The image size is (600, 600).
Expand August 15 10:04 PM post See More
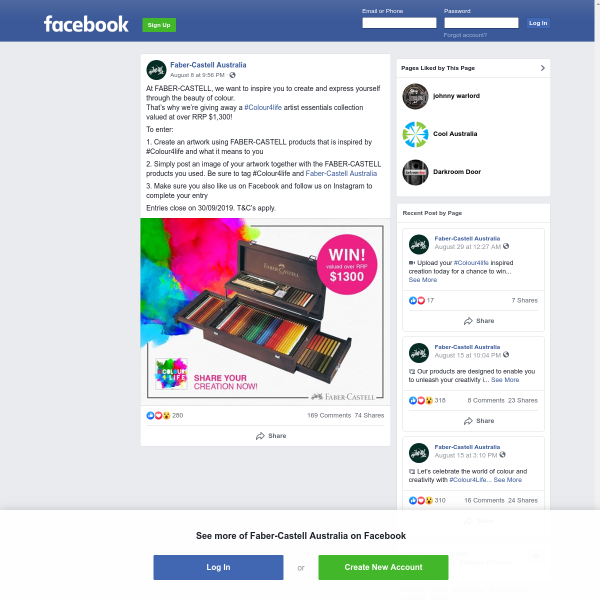click(x=505, y=380)
